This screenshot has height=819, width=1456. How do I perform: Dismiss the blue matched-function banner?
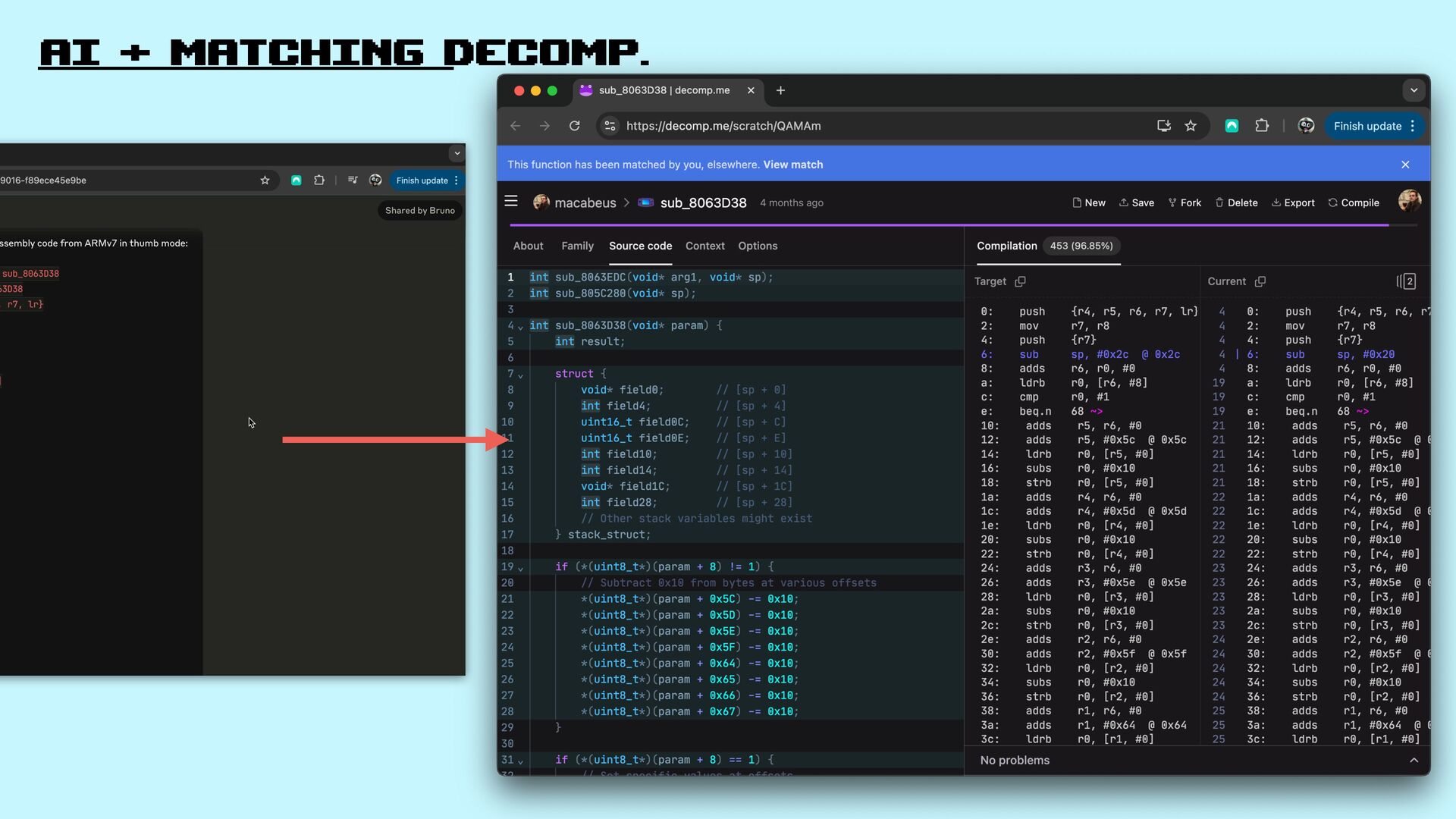coord(1405,165)
